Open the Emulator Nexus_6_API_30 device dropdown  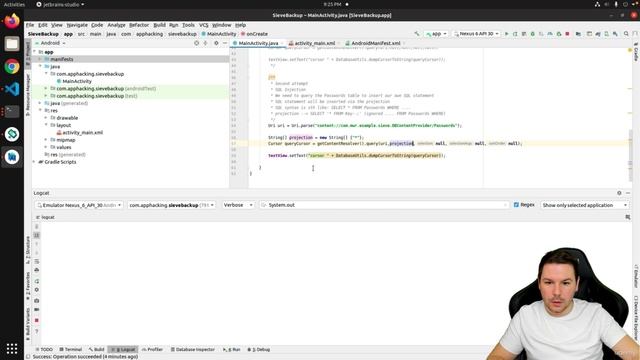[x=79, y=205]
